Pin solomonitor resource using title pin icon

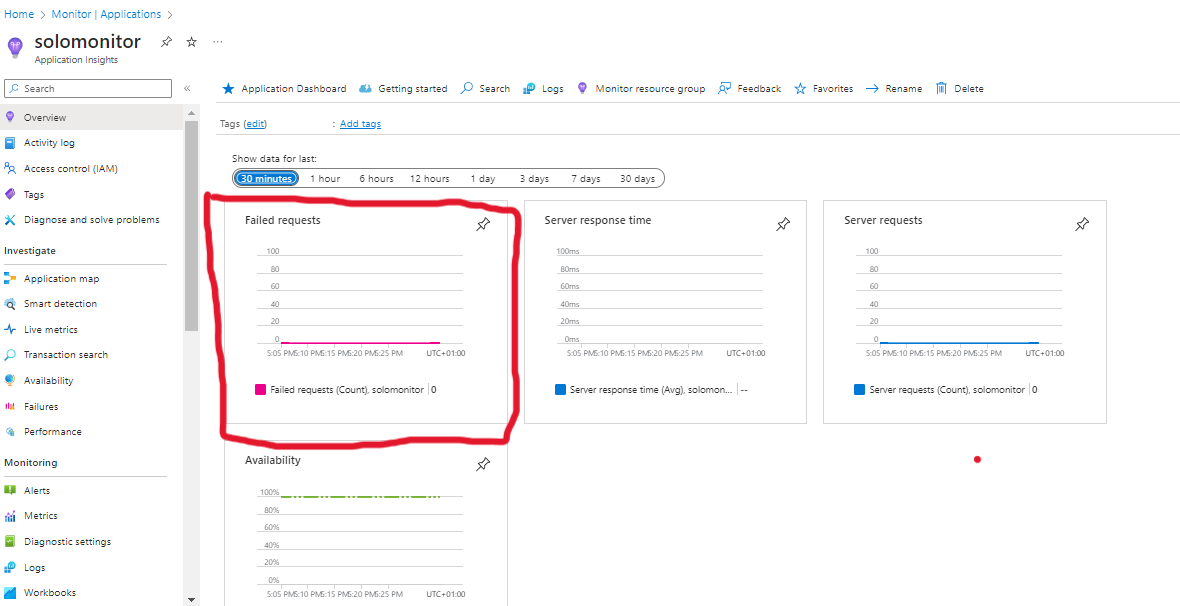pos(166,42)
